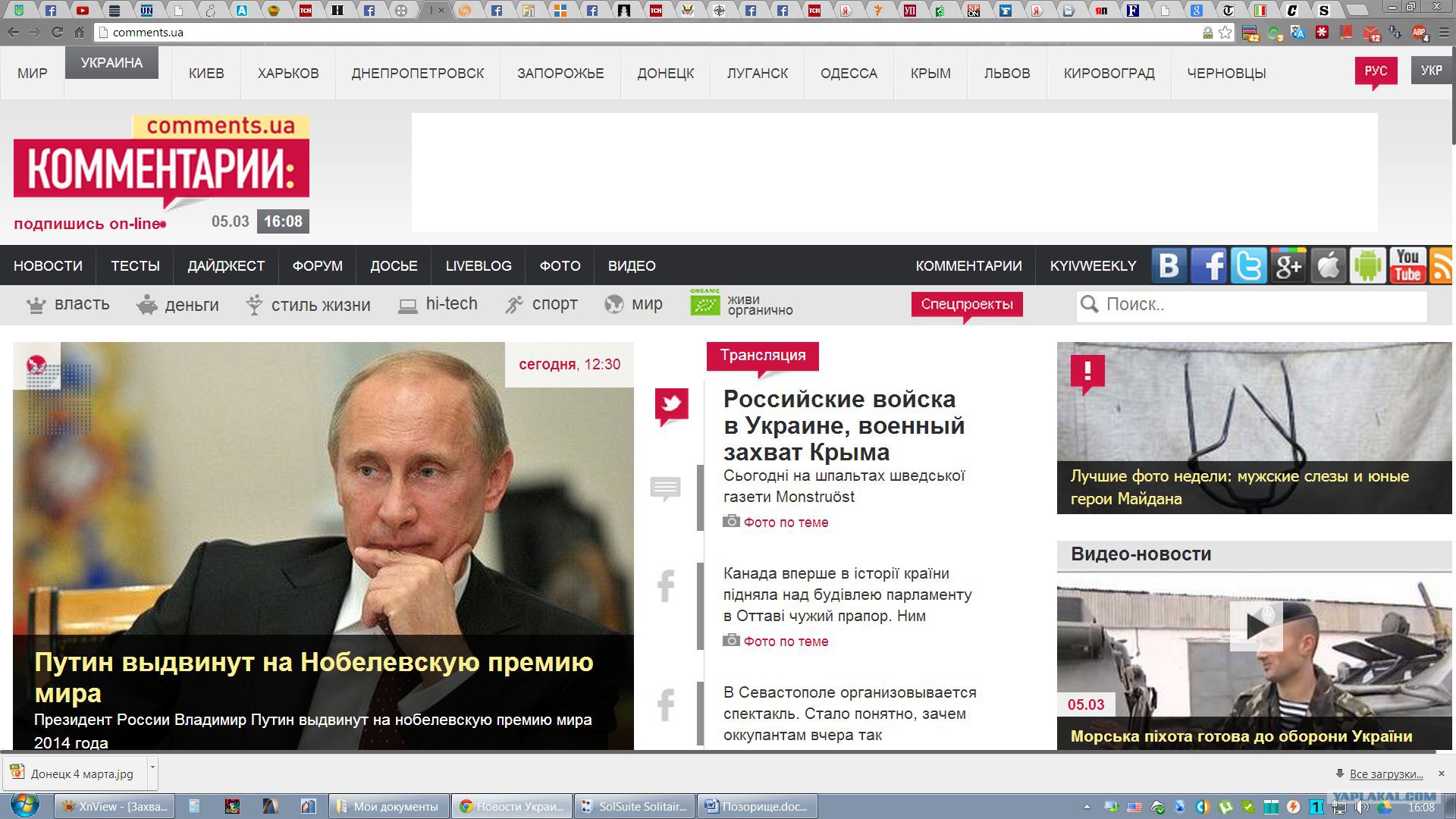Screen dimensions: 1456x819
Task: Open the YouTube channel icon
Action: (x=1407, y=265)
